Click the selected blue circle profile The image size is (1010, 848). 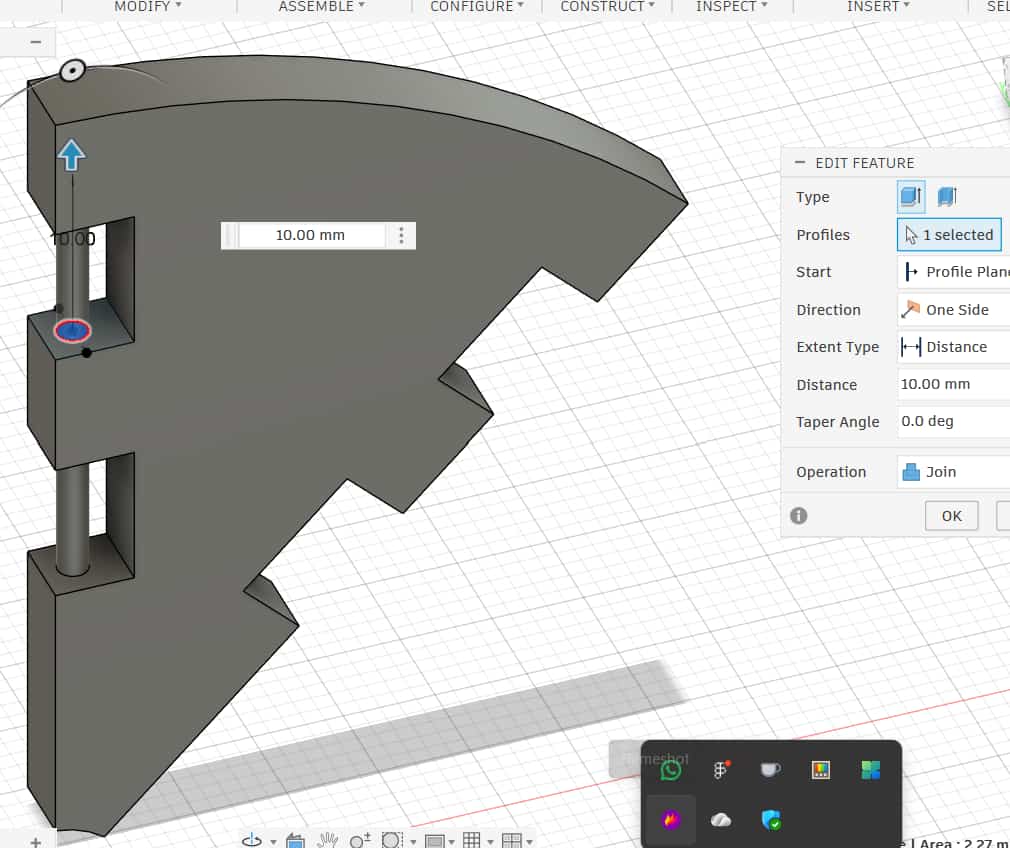click(72, 331)
